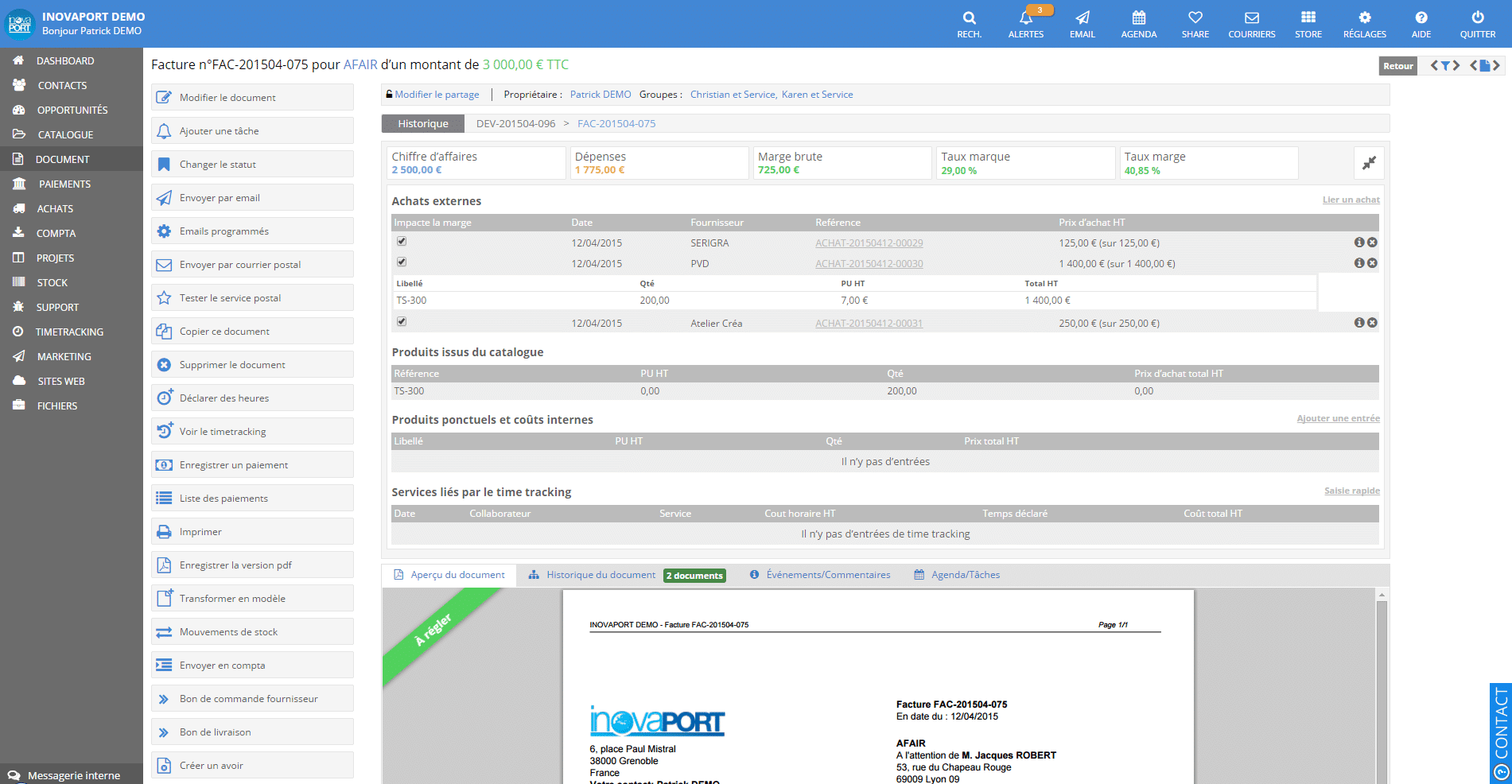This screenshot has width=1512, height=784.
Task: Click Lier un achat link
Action: (1351, 200)
